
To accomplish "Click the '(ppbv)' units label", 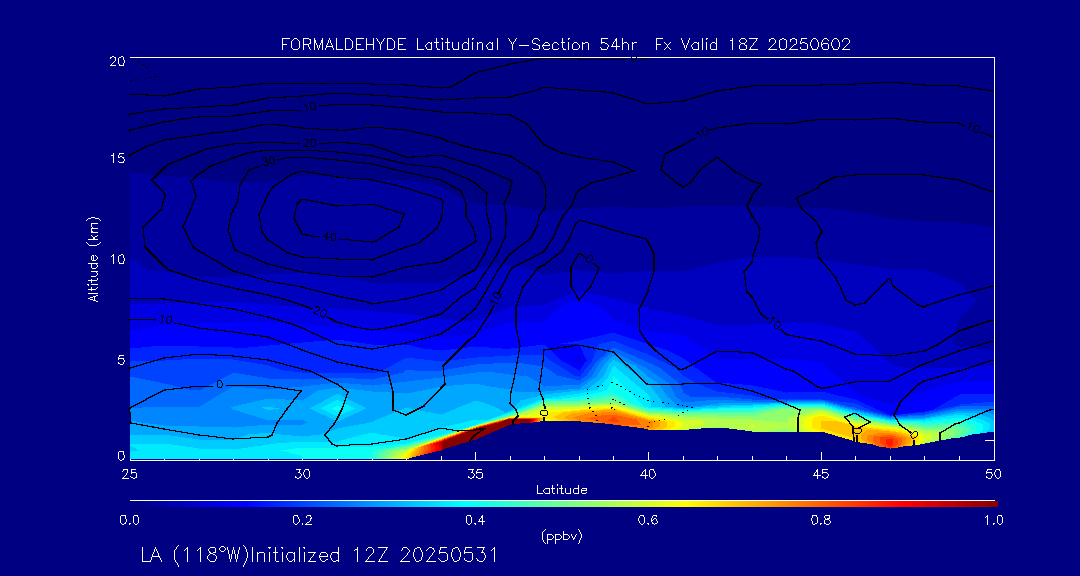I will [x=562, y=537].
